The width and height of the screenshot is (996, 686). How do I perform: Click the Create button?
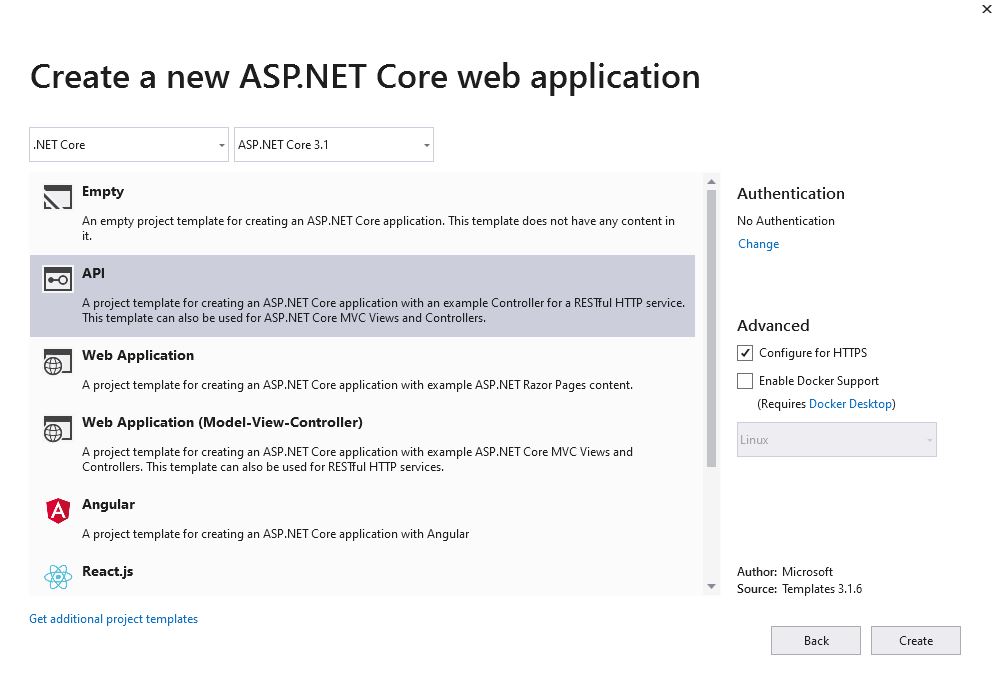[915, 640]
